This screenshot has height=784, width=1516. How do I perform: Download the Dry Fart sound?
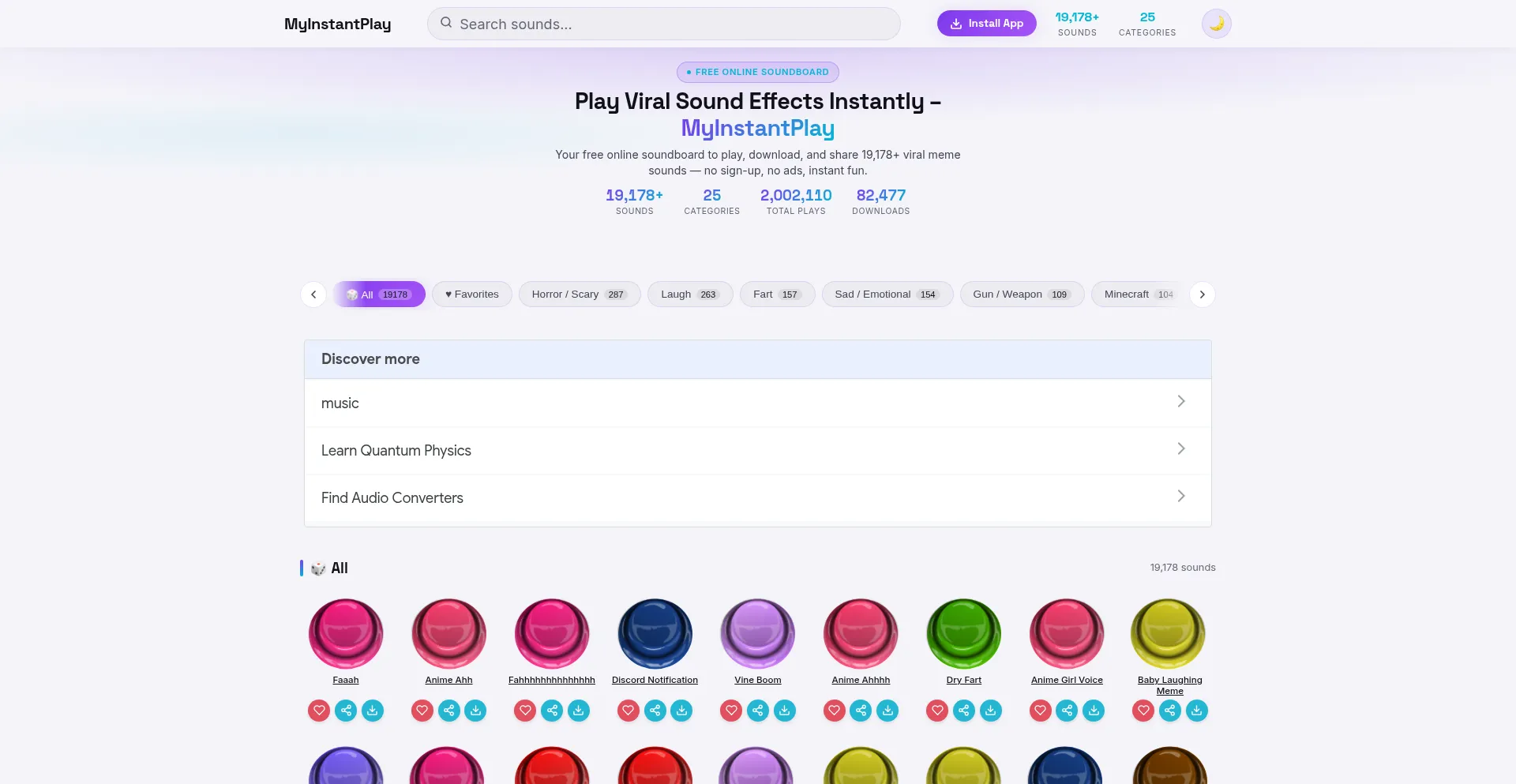991,711
